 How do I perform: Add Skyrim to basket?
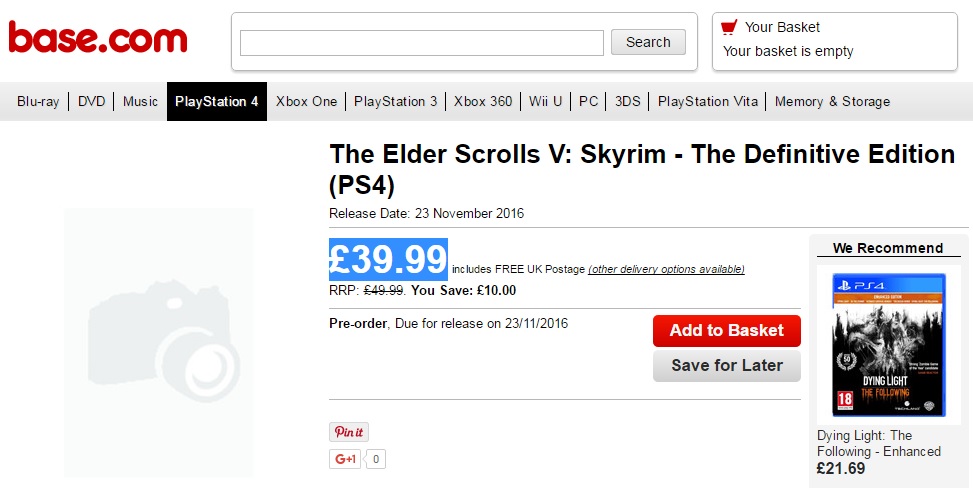click(726, 331)
